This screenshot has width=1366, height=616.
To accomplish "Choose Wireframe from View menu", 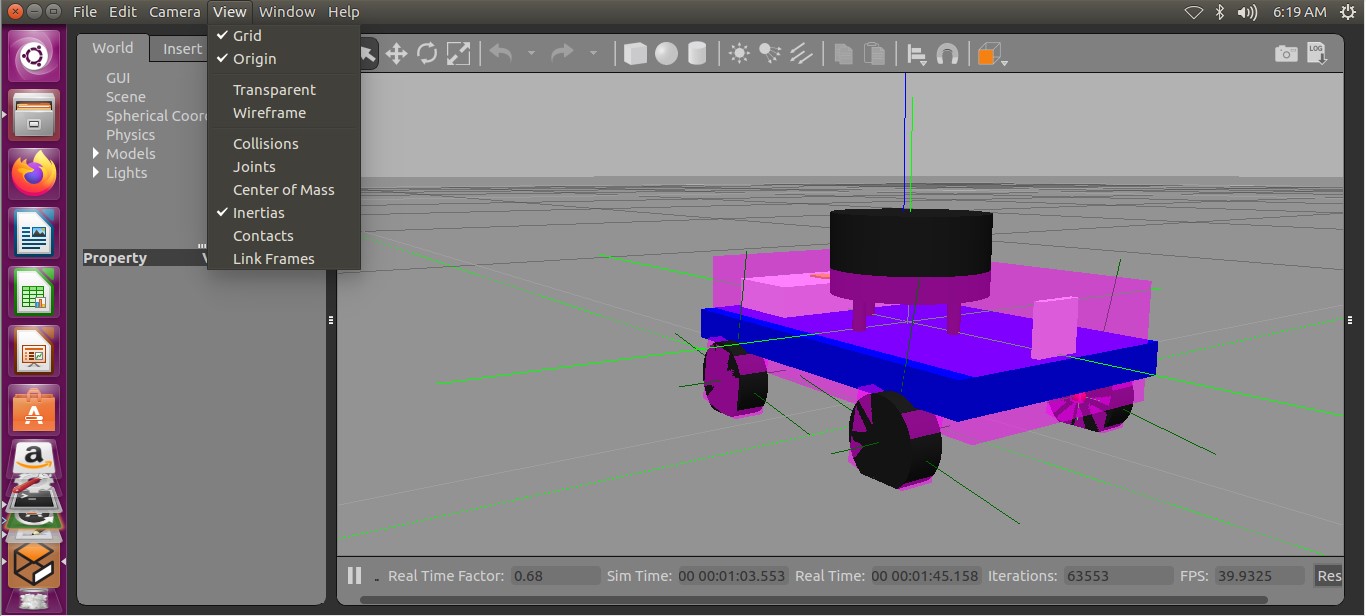I will tap(269, 113).
